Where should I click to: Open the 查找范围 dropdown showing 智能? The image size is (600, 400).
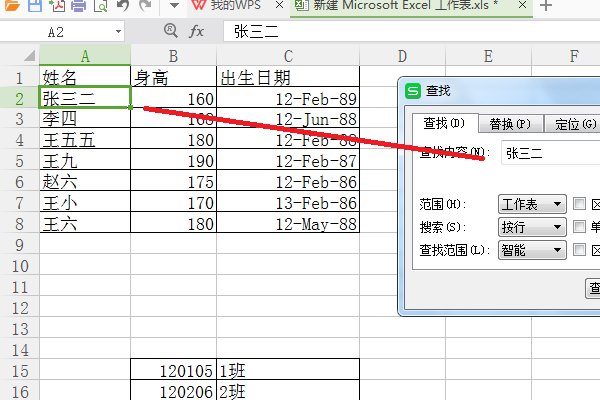[x=532, y=250]
